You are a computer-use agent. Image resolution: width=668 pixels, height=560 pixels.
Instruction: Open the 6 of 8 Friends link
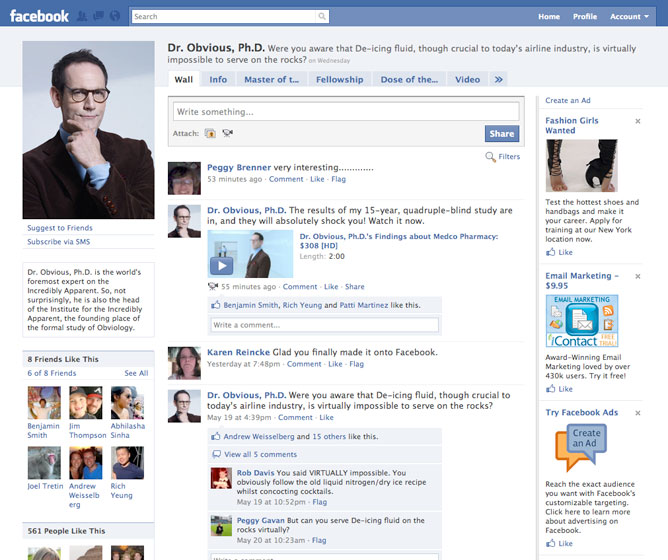coord(52,373)
